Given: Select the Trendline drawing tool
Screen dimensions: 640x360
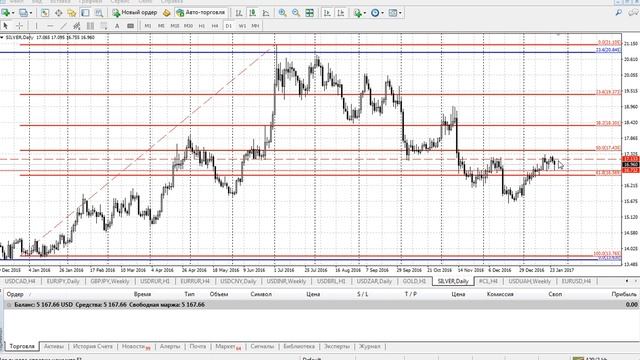Looking at the screenshot, I should [63, 26].
